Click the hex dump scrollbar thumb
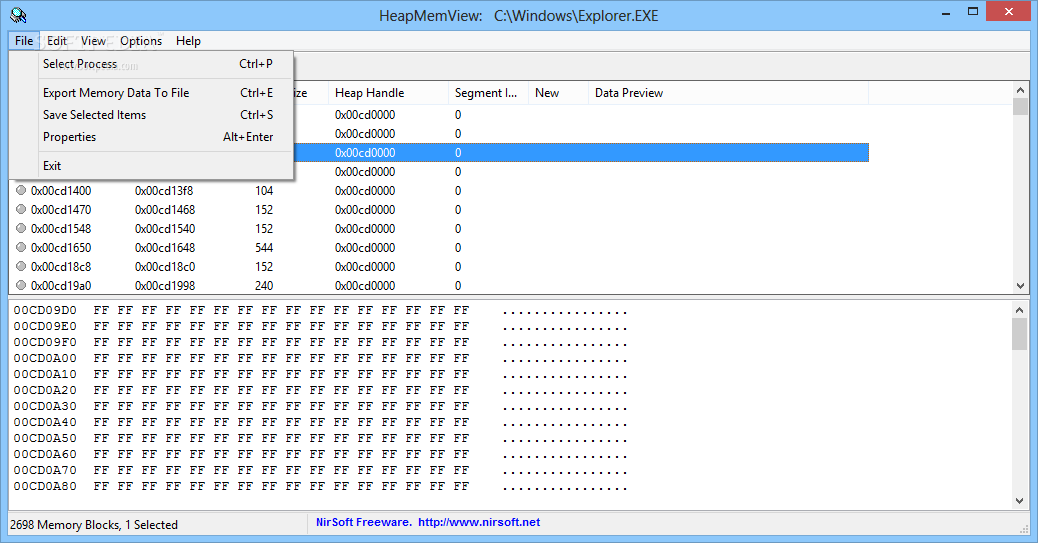The height and width of the screenshot is (543, 1038). [x=1019, y=334]
